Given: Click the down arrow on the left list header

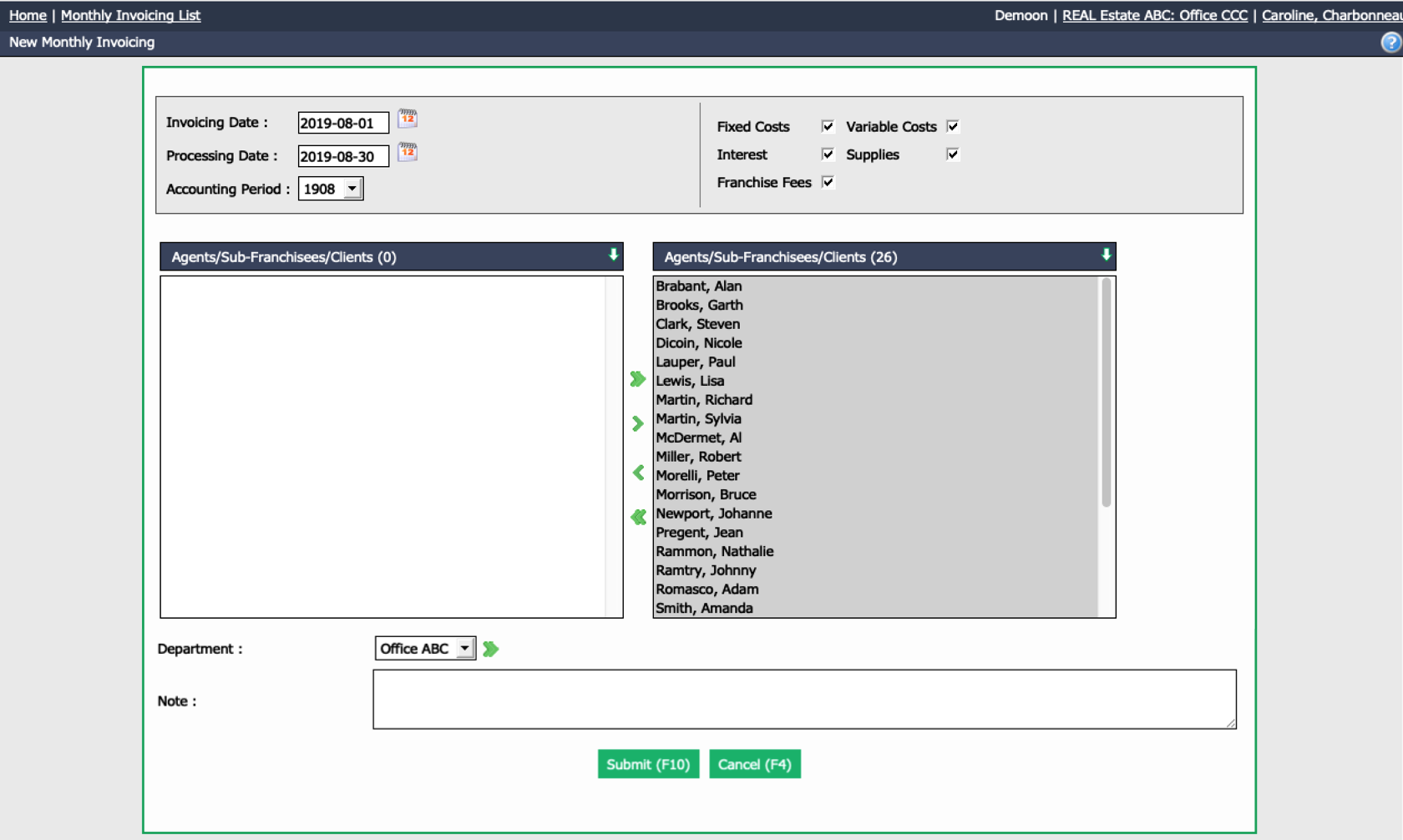Looking at the screenshot, I should coord(614,256).
